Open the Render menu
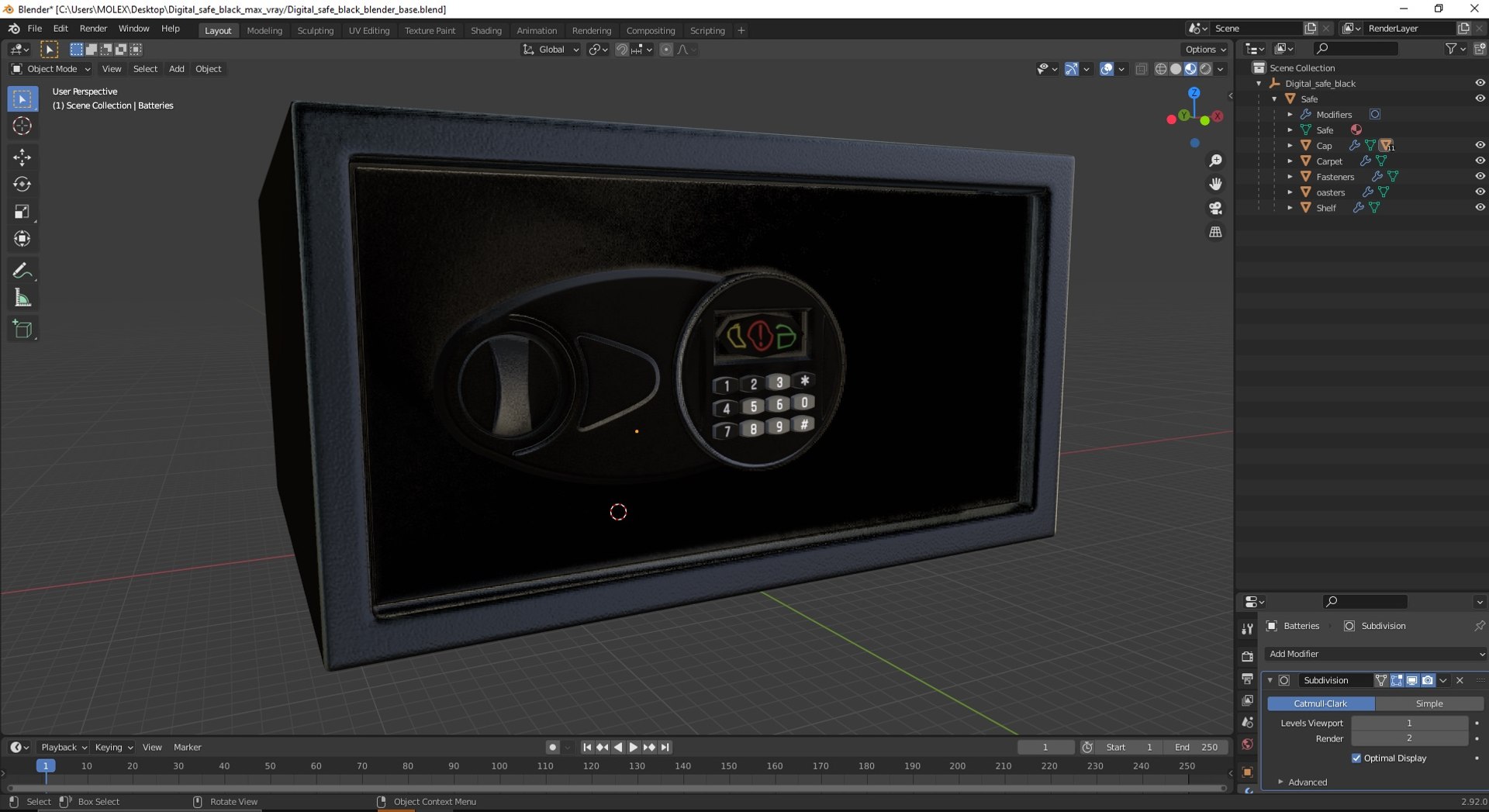This screenshot has height=812, width=1489. pyautogui.click(x=93, y=29)
